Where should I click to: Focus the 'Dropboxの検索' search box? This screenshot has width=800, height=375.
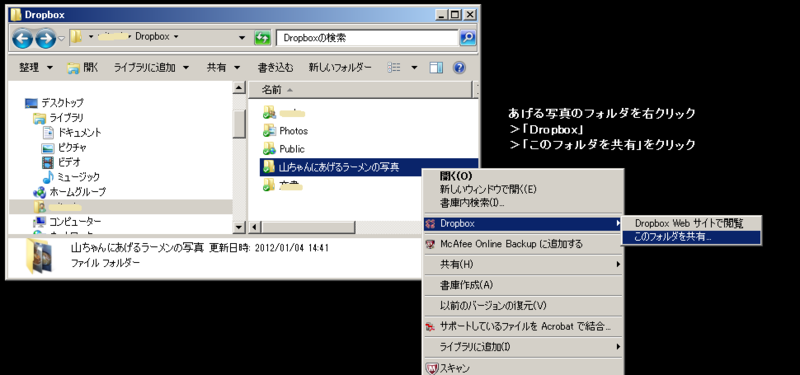pos(367,37)
